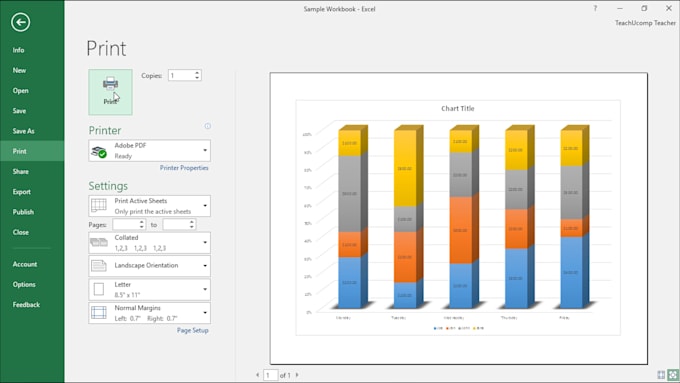Click the current page number field
The height and width of the screenshot is (383, 680).
271,375
